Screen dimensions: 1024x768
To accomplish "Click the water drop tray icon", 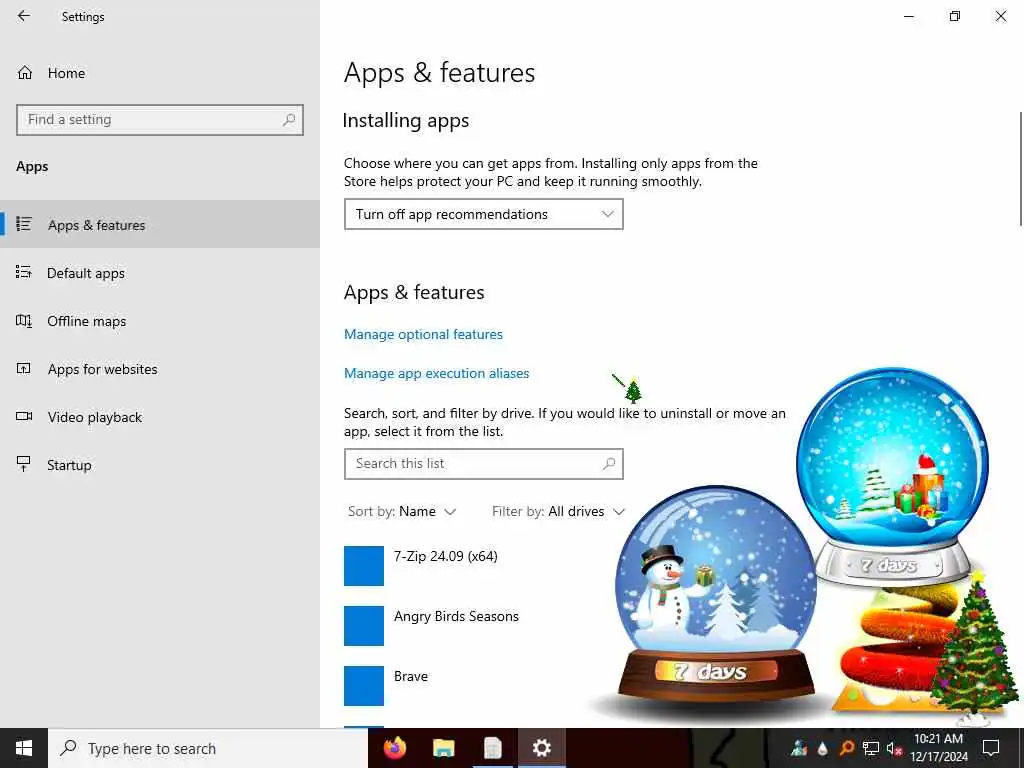I will (822, 748).
